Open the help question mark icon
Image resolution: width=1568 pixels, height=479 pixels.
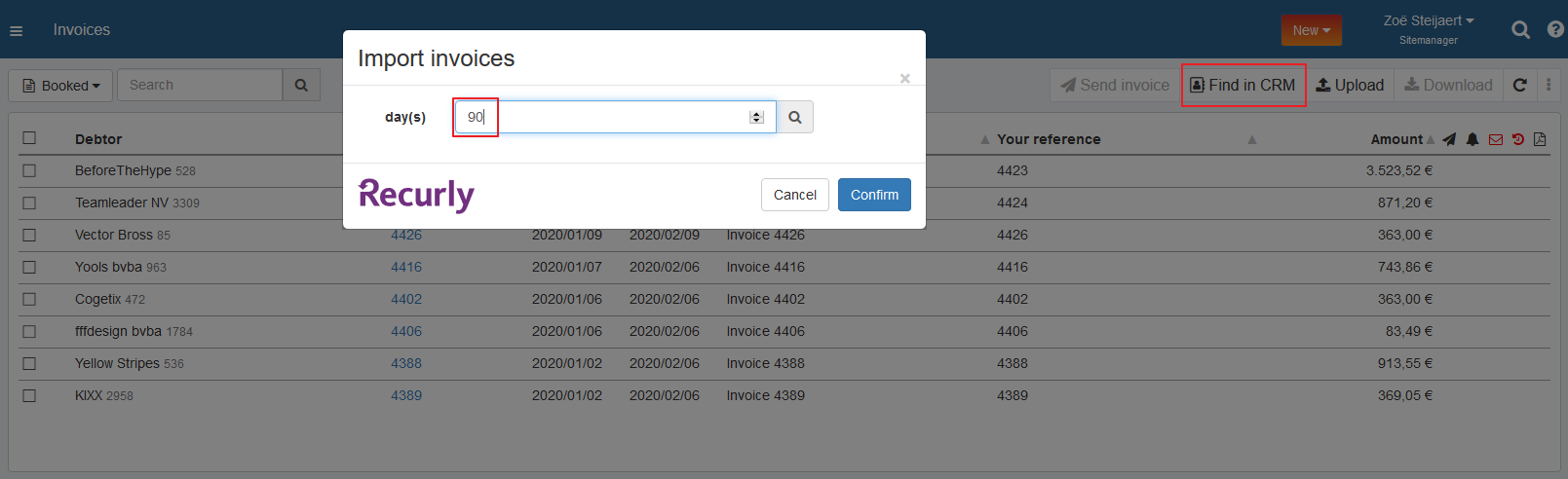[1555, 30]
